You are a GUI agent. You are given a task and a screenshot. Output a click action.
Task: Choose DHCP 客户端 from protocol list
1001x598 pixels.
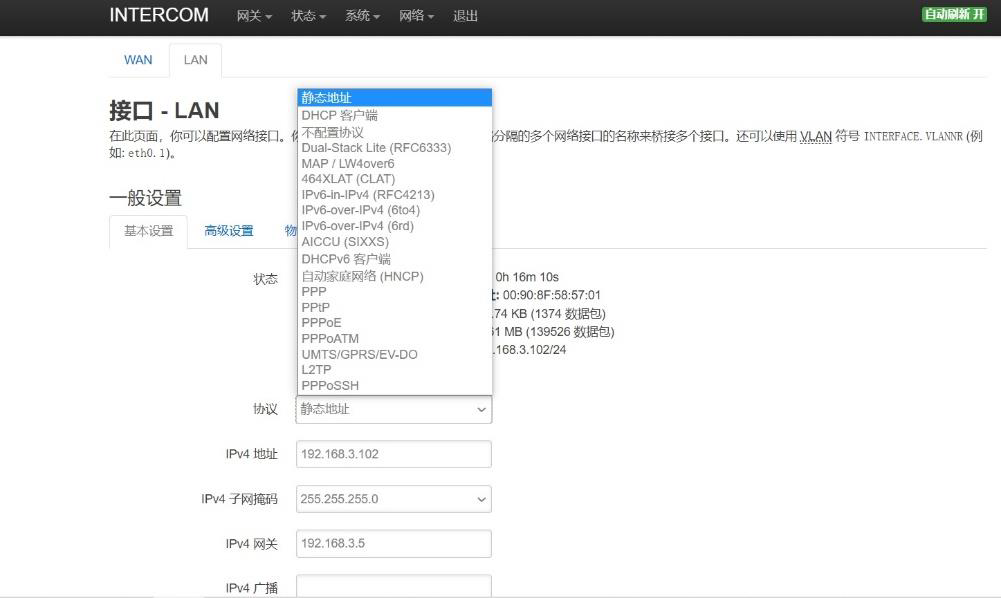[340, 115]
